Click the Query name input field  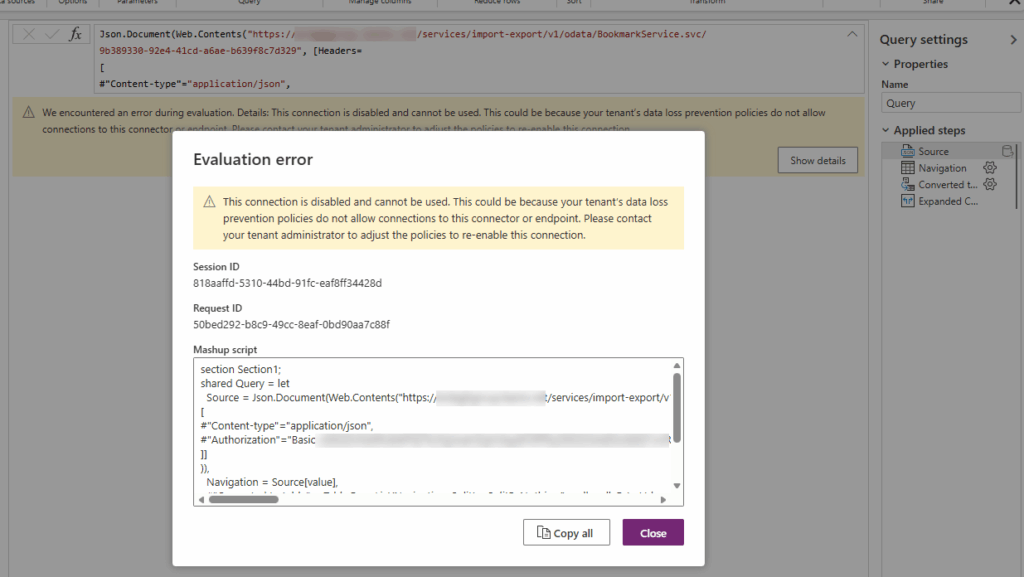950,102
